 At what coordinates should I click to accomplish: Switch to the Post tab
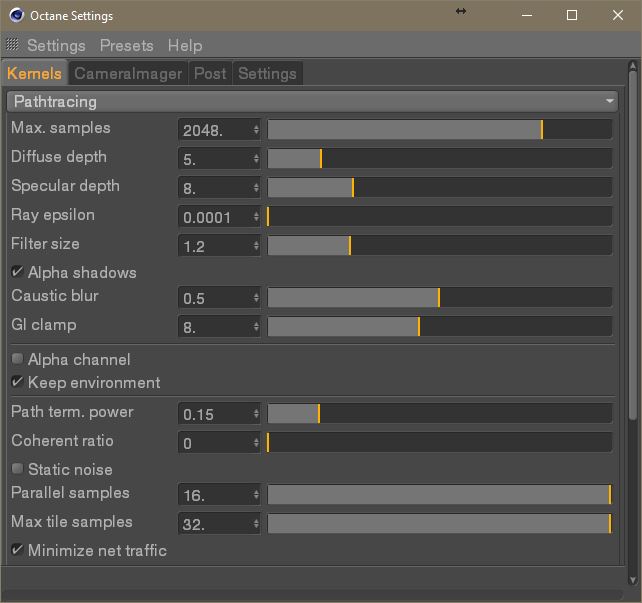click(x=210, y=73)
